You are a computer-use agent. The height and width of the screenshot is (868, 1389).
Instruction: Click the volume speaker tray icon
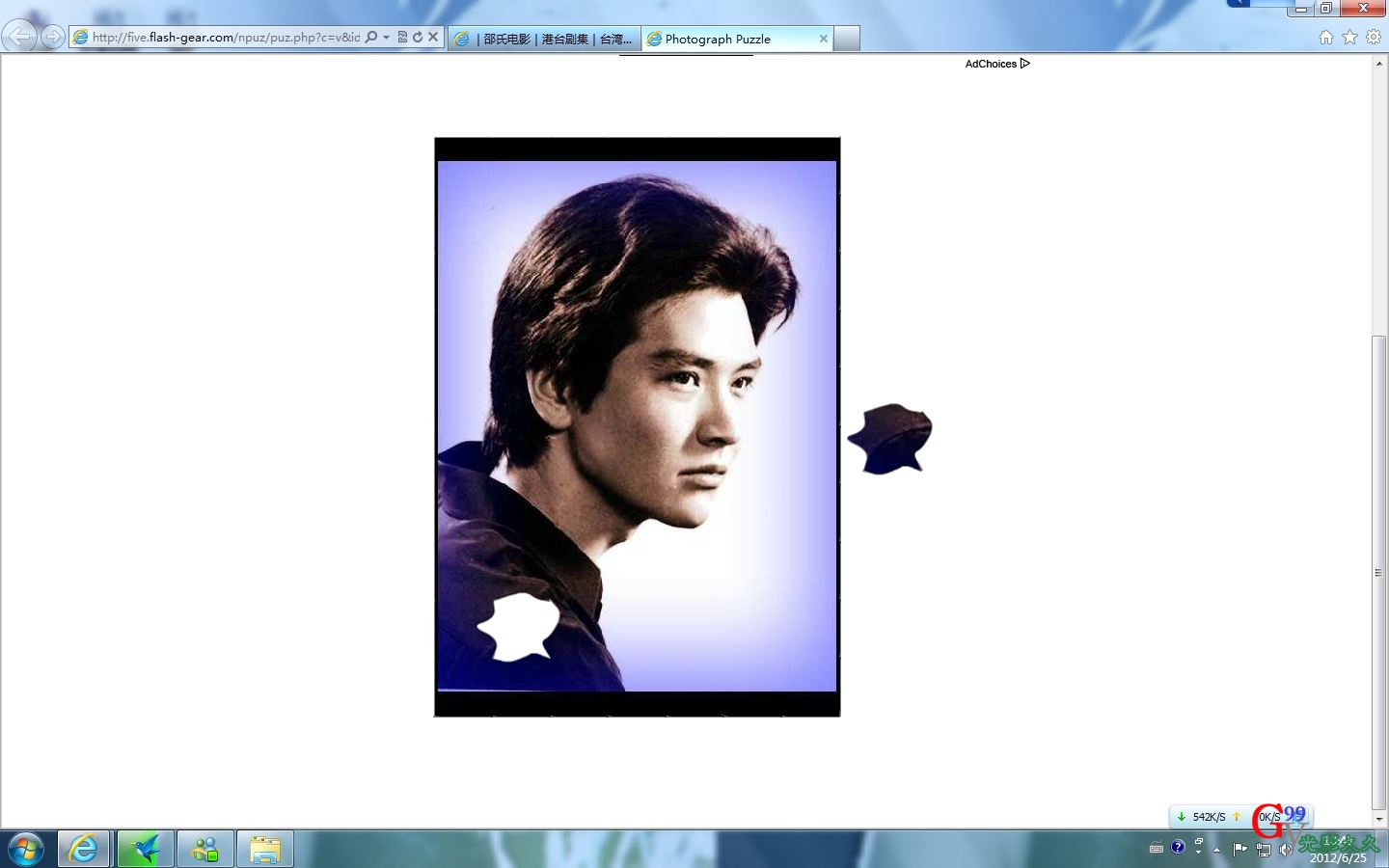pos(1286,850)
